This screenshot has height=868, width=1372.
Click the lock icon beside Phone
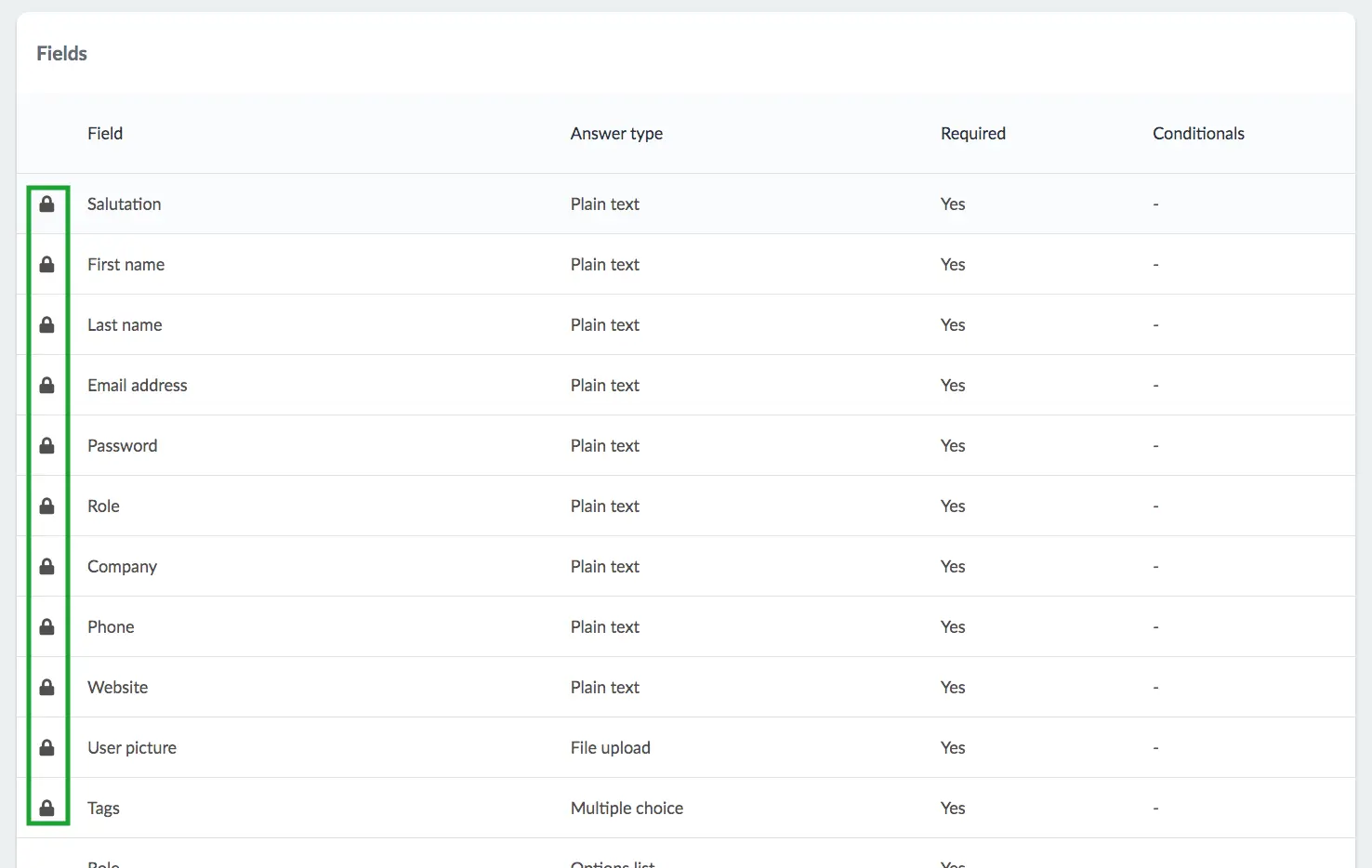[x=46, y=626]
